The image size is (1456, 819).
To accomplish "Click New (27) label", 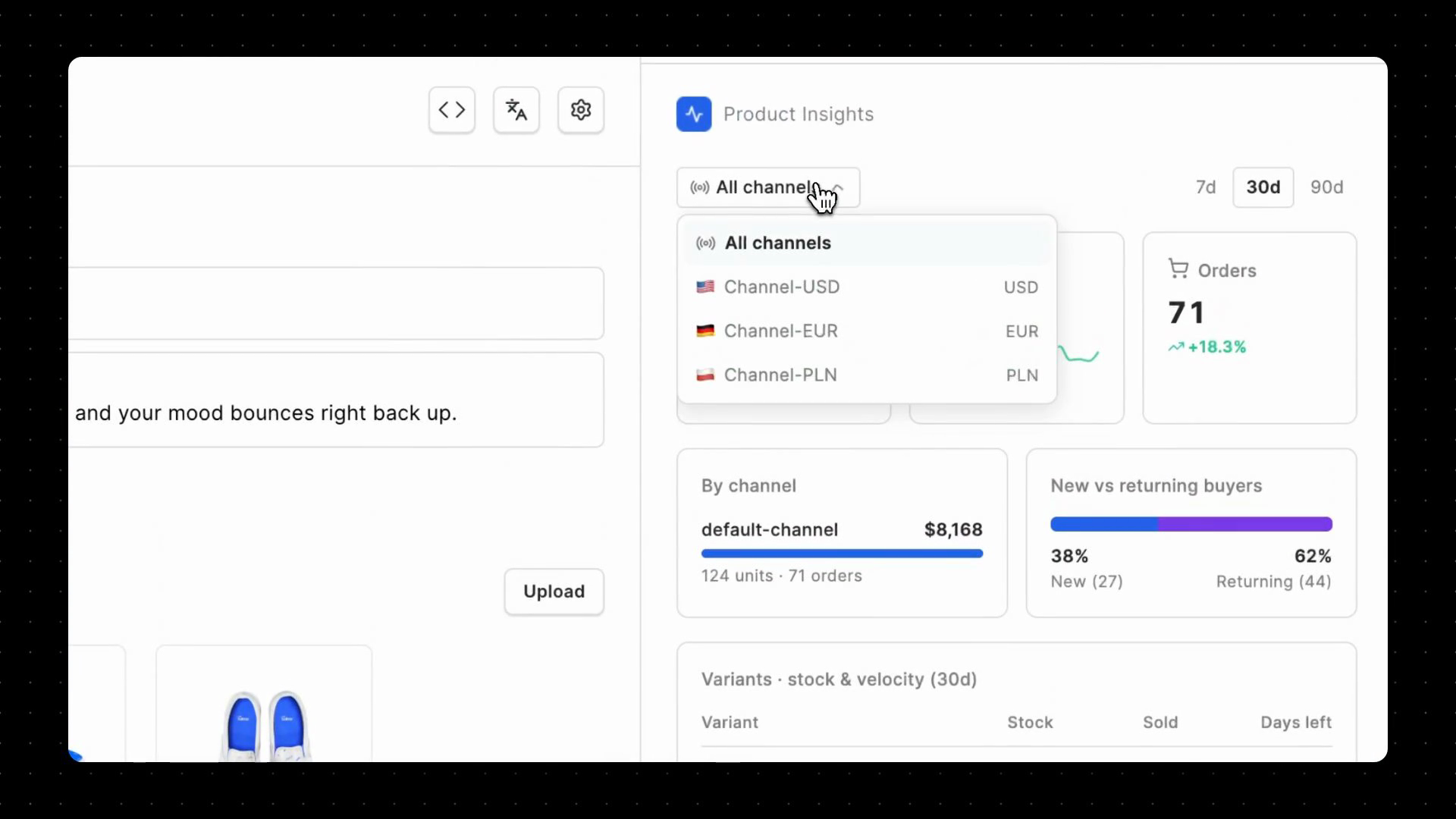I will pyautogui.click(x=1087, y=582).
